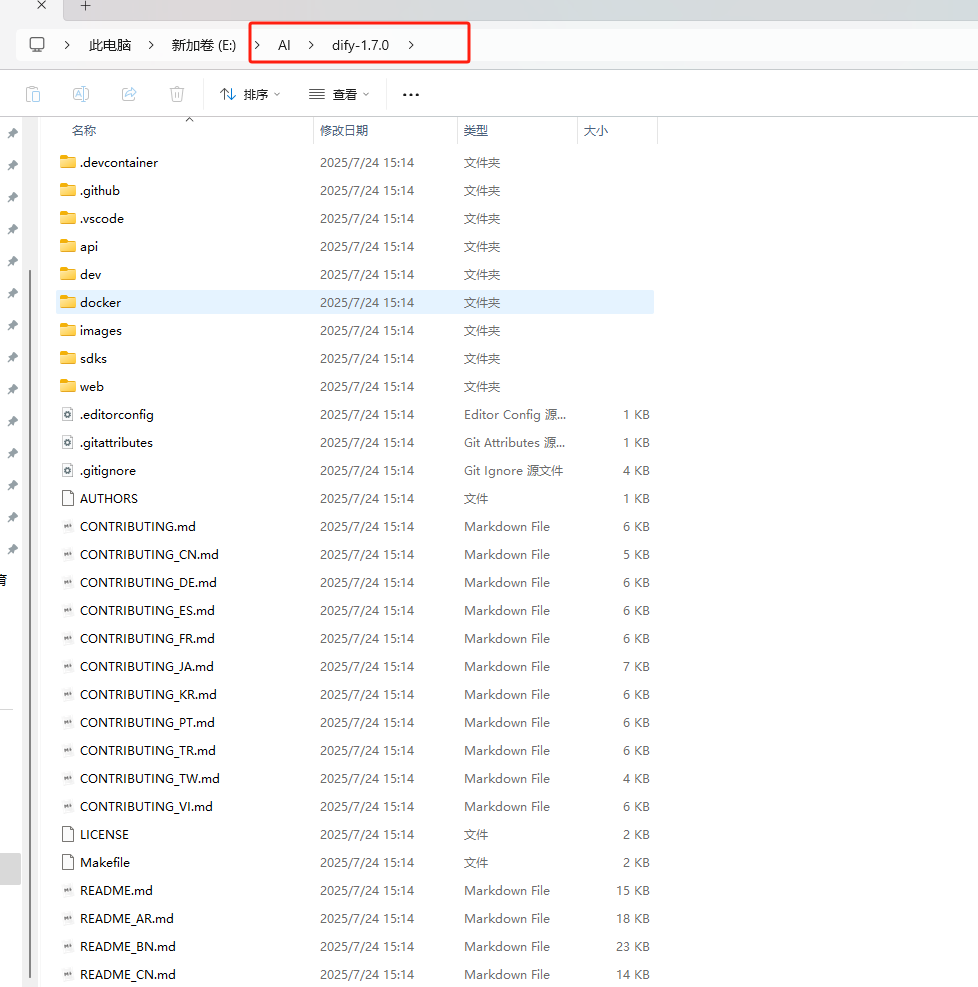The width and height of the screenshot is (978, 987).
Task: Sort by 修改日期 column header
Action: [344, 131]
